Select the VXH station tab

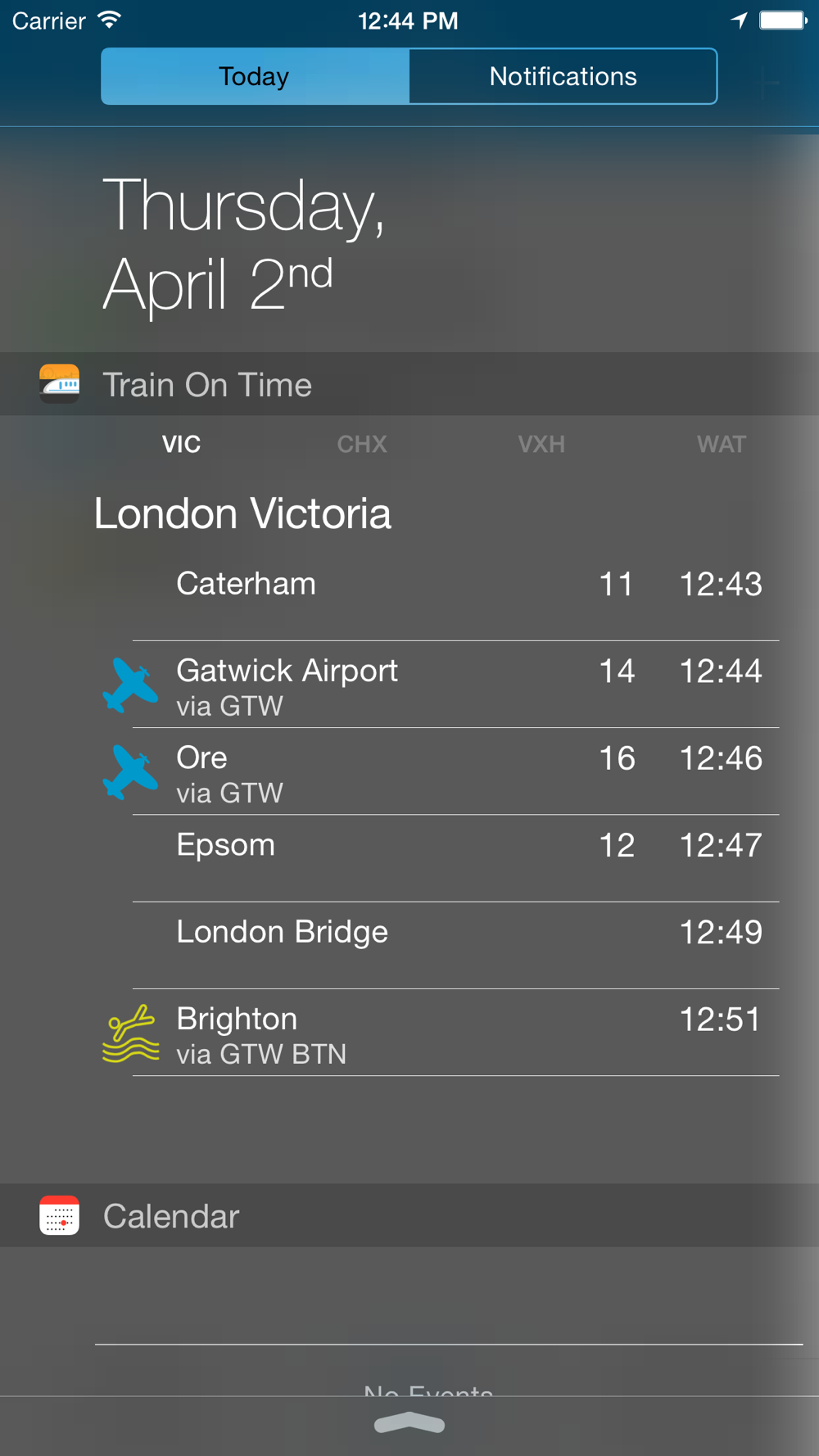541,444
